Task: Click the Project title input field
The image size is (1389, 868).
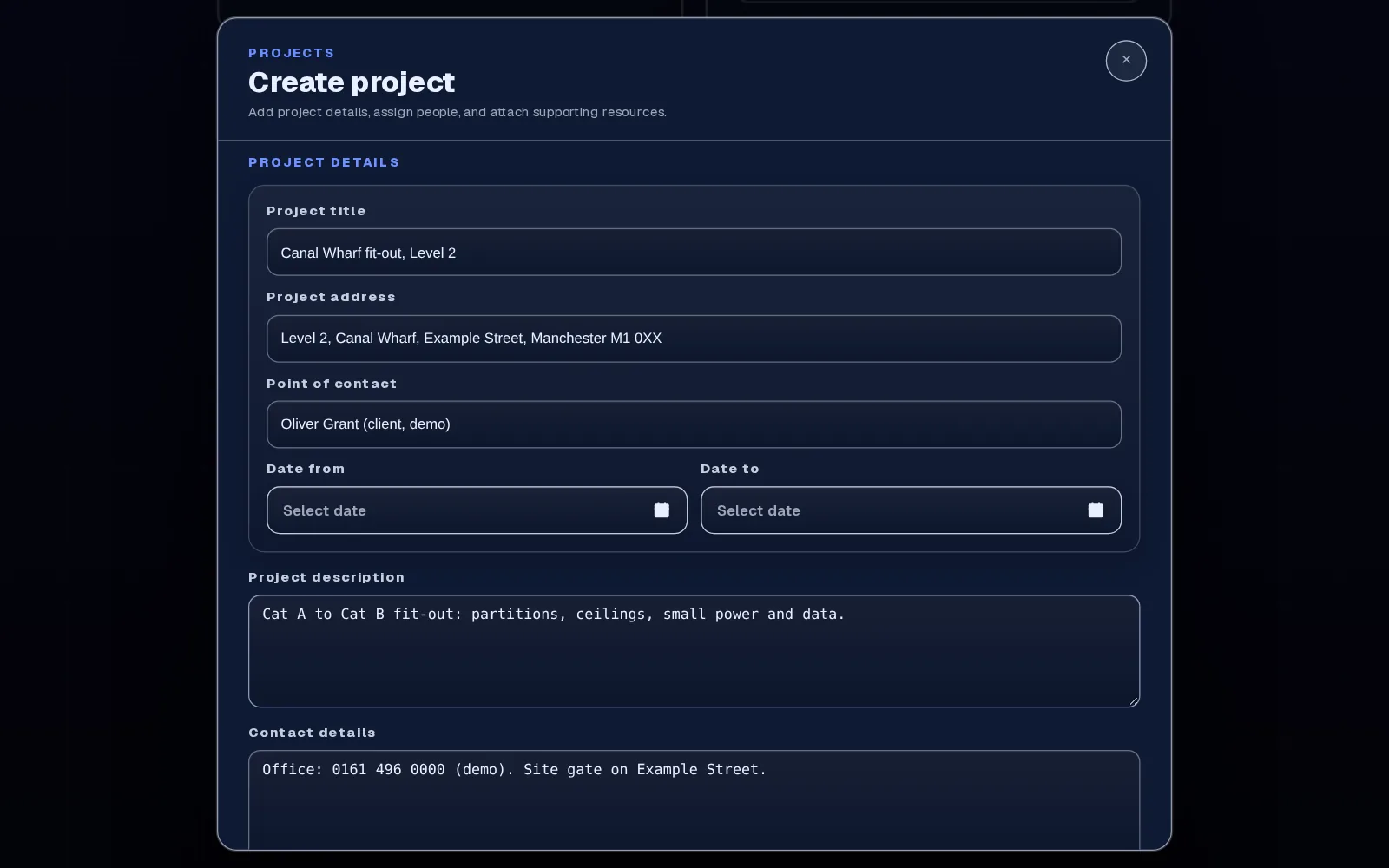Action: coord(694,253)
